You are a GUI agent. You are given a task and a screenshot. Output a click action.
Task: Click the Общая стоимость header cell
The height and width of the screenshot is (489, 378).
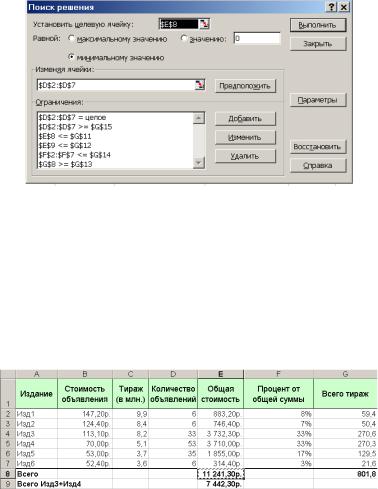pyautogui.click(x=221, y=394)
